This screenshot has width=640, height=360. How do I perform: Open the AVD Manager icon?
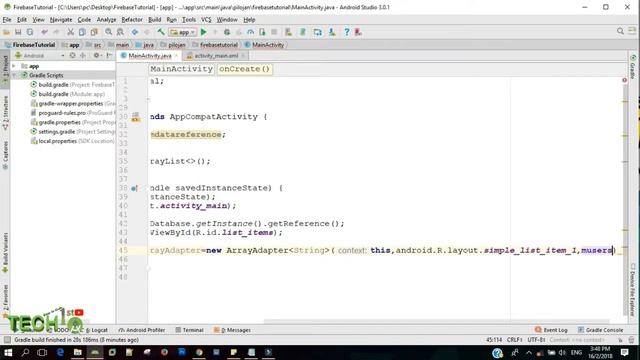coord(289,32)
